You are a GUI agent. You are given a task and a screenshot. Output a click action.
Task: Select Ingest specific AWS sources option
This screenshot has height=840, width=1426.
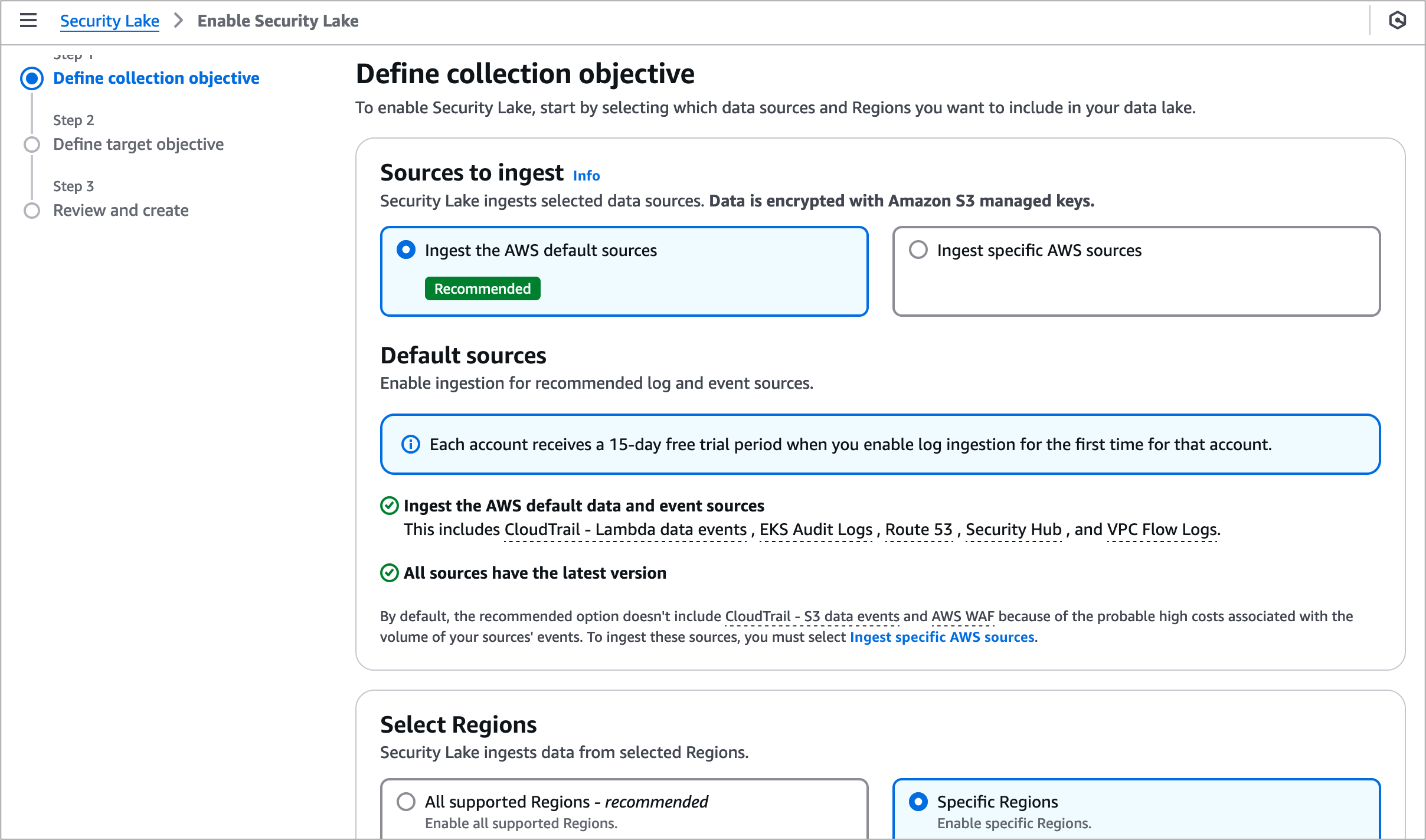[918, 250]
